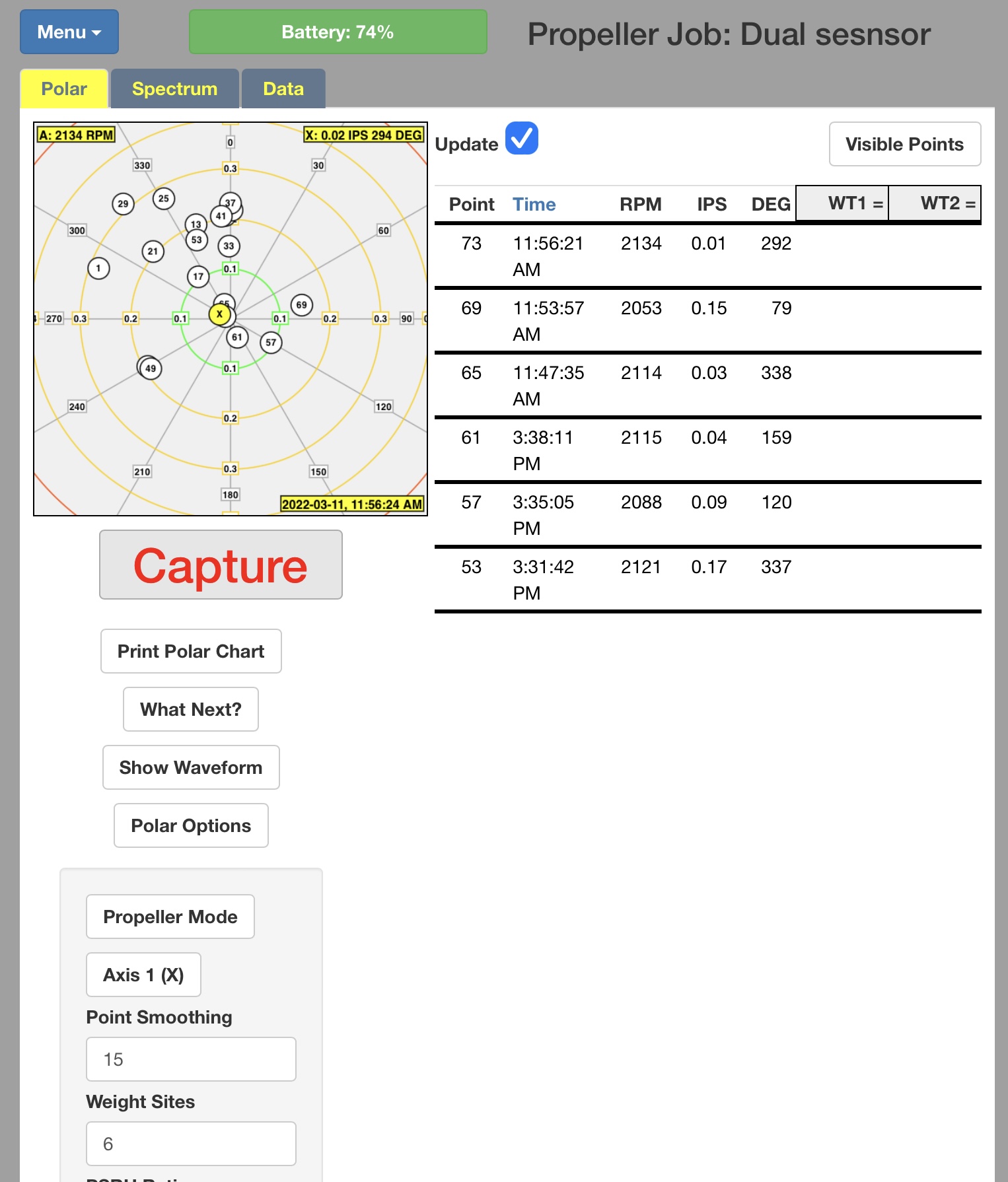The image size is (1008, 1182).
Task: Select the yellow X marker on polar chart
Action: (x=220, y=314)
